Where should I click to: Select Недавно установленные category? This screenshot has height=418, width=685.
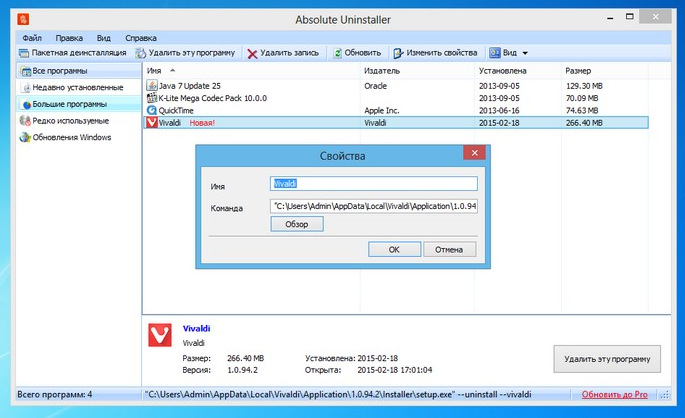point(79,87)
